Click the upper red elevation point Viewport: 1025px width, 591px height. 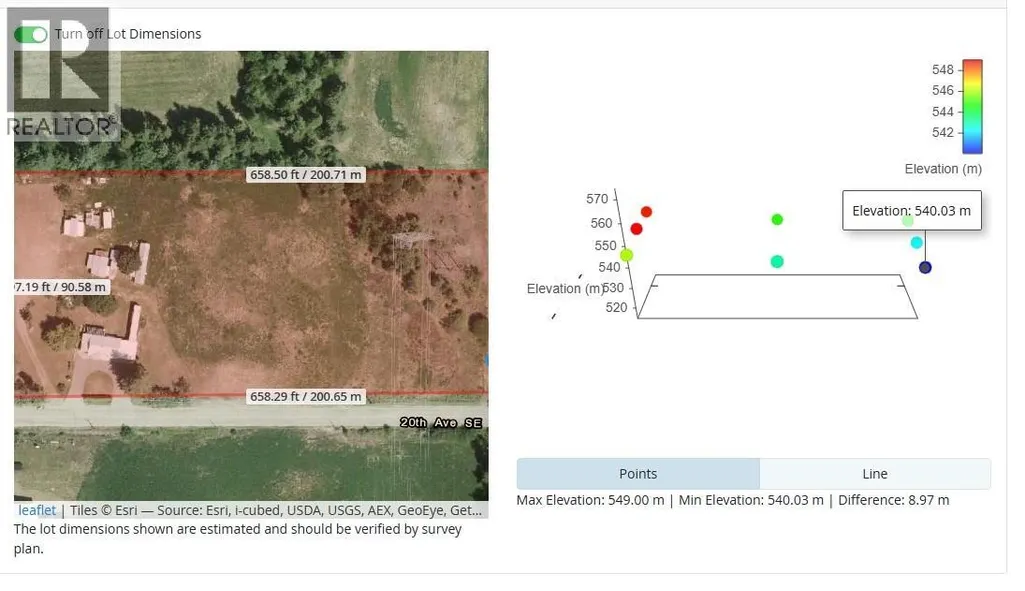coord(647,212)
